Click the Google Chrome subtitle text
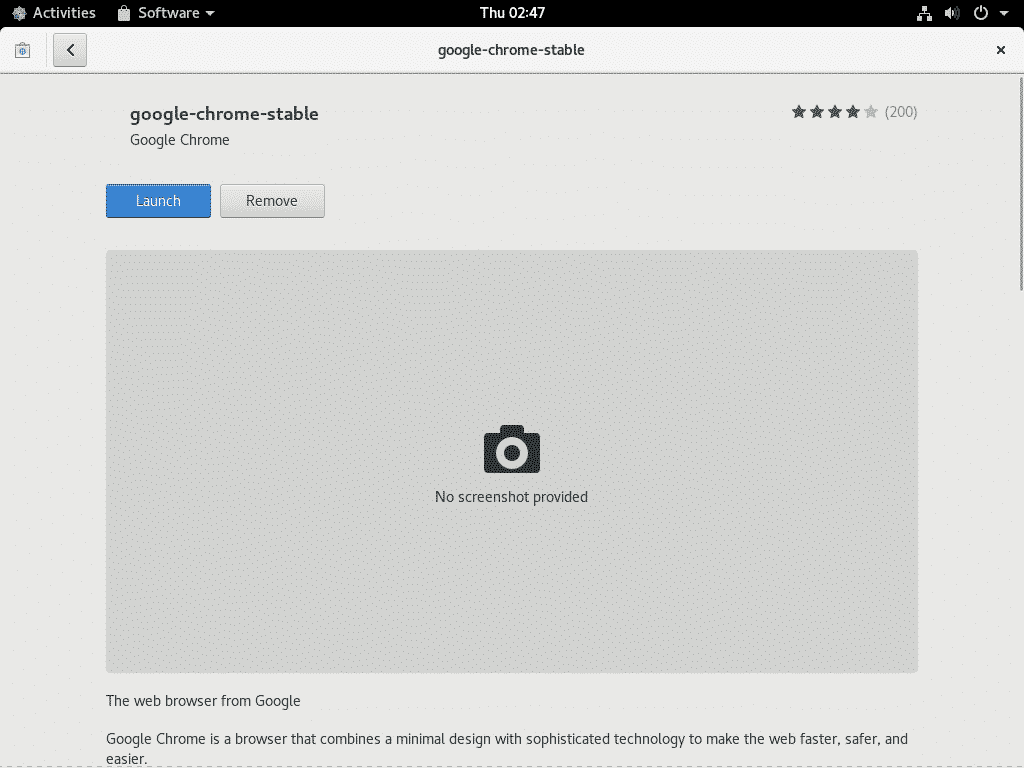 point(180,140)
